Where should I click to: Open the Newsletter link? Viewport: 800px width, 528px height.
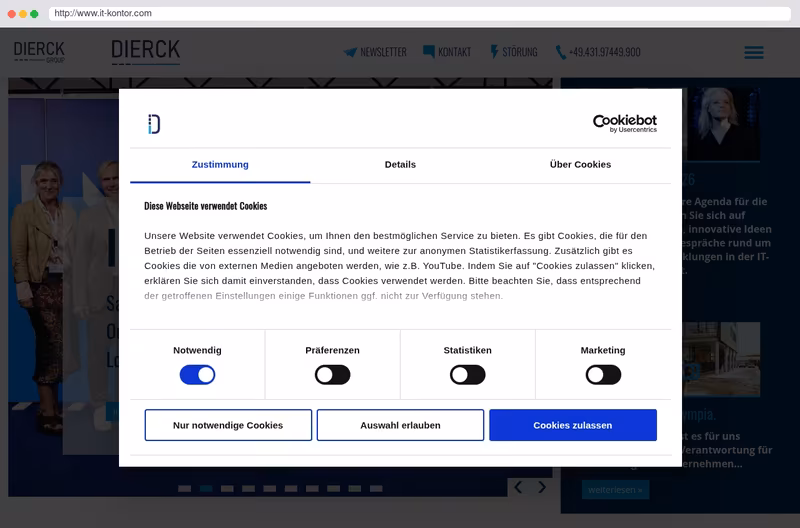point(383,52)
